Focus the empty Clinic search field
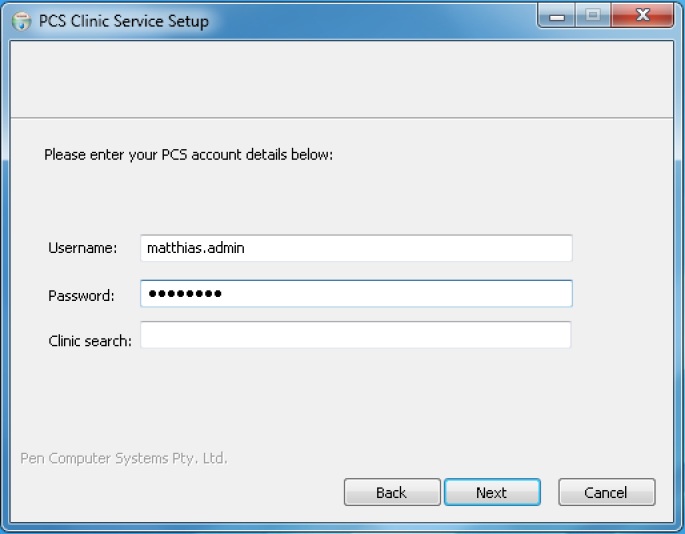The width and height of the screenshot is (685, 534). 356,335
